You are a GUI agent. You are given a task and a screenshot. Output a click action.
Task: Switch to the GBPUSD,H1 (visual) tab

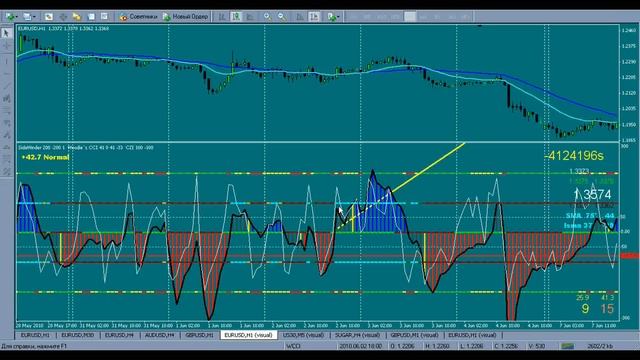pyautogui.click(x=414, y=335)
